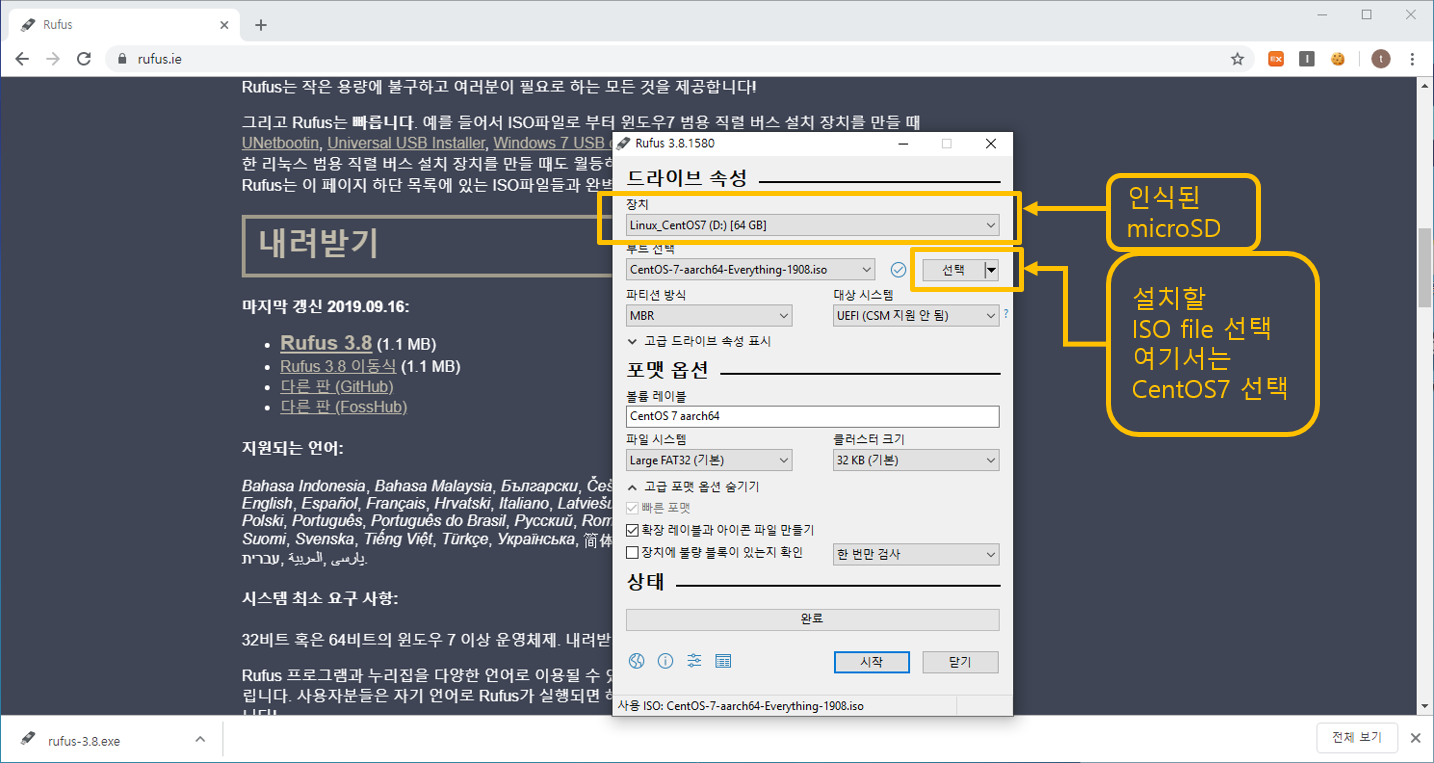Open the Rufus about info icon
Screen dimensions: 1434x763
coord(665,661)
